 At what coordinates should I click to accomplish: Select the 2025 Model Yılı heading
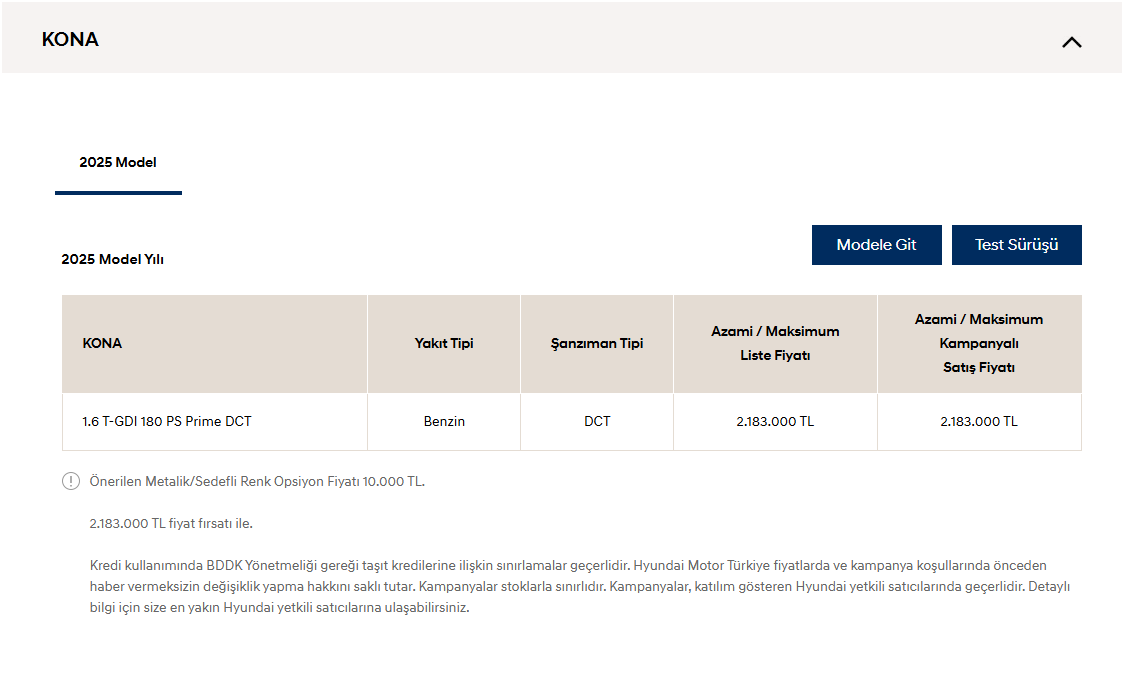(x=112, y=259)
